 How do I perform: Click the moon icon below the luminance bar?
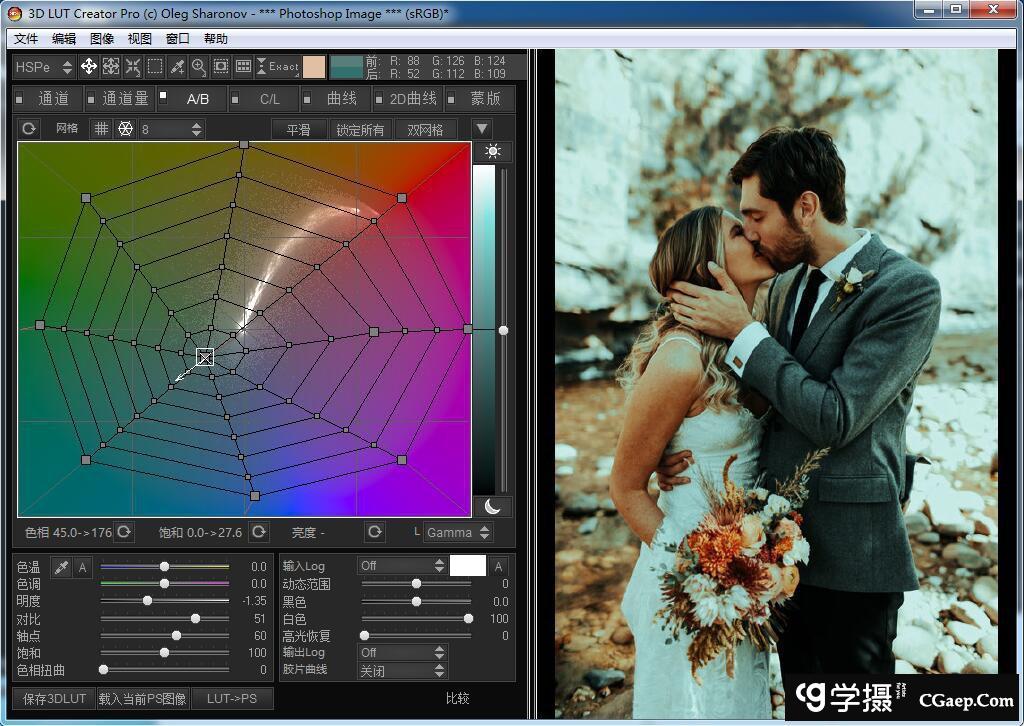pyautogui.click(x=492, y=506)
